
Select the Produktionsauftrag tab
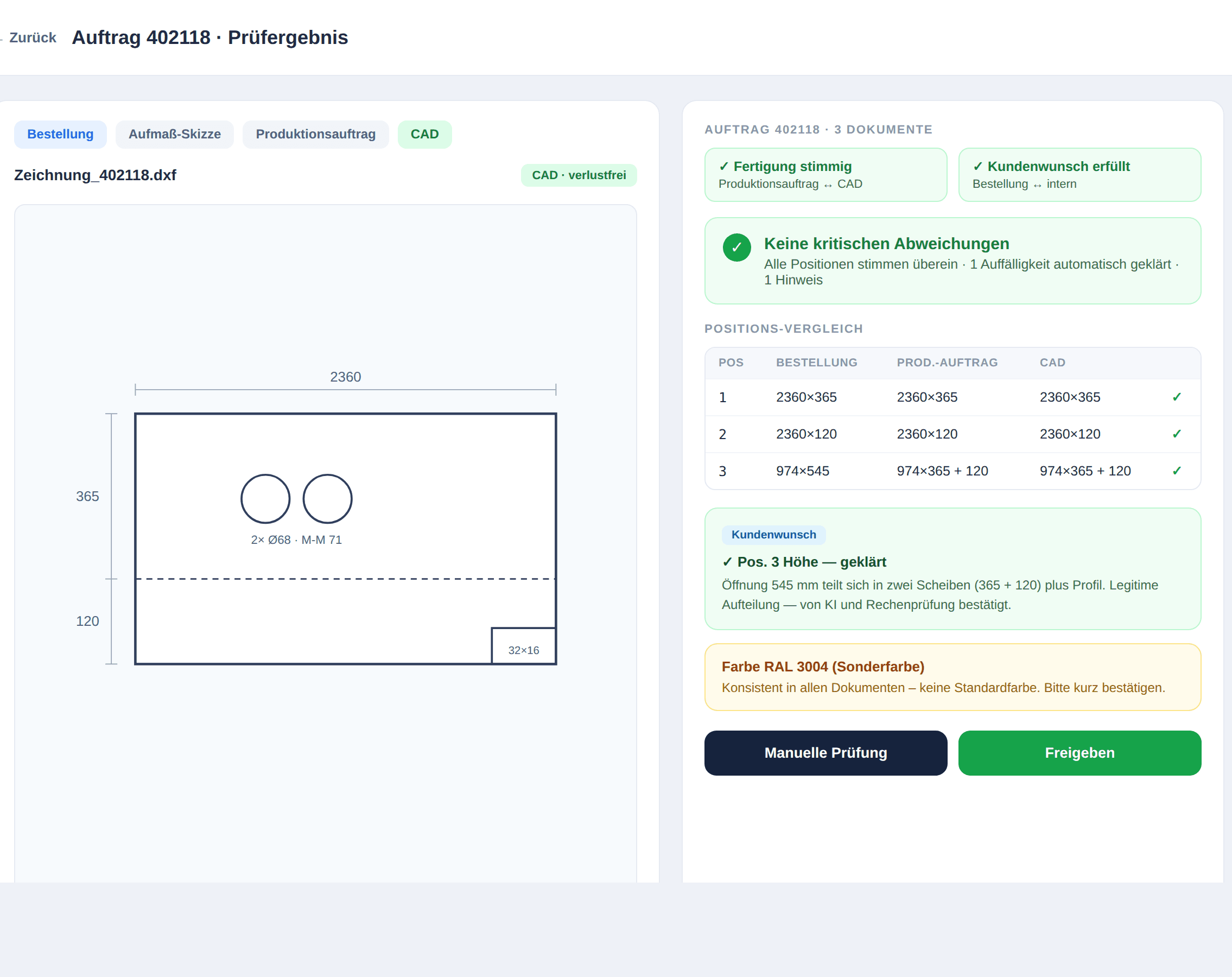coord(315,134)
